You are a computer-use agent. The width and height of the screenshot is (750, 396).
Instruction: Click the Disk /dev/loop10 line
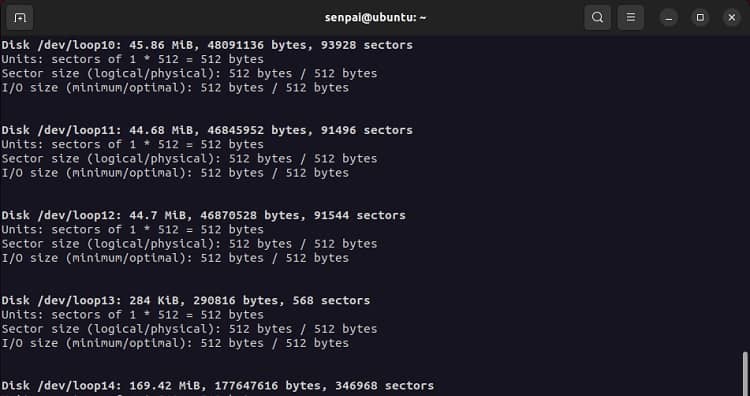pyautogui.click(x=207, y=45)
